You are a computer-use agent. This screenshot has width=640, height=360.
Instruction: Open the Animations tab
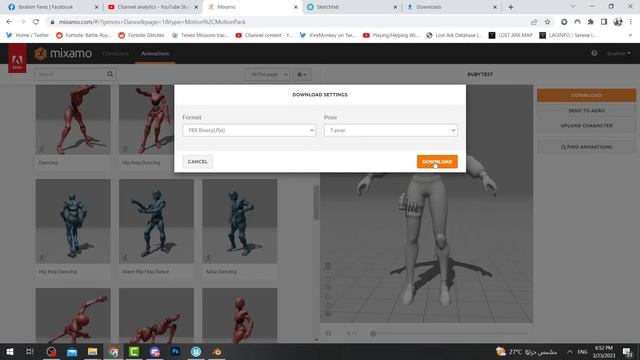(155, 53)
